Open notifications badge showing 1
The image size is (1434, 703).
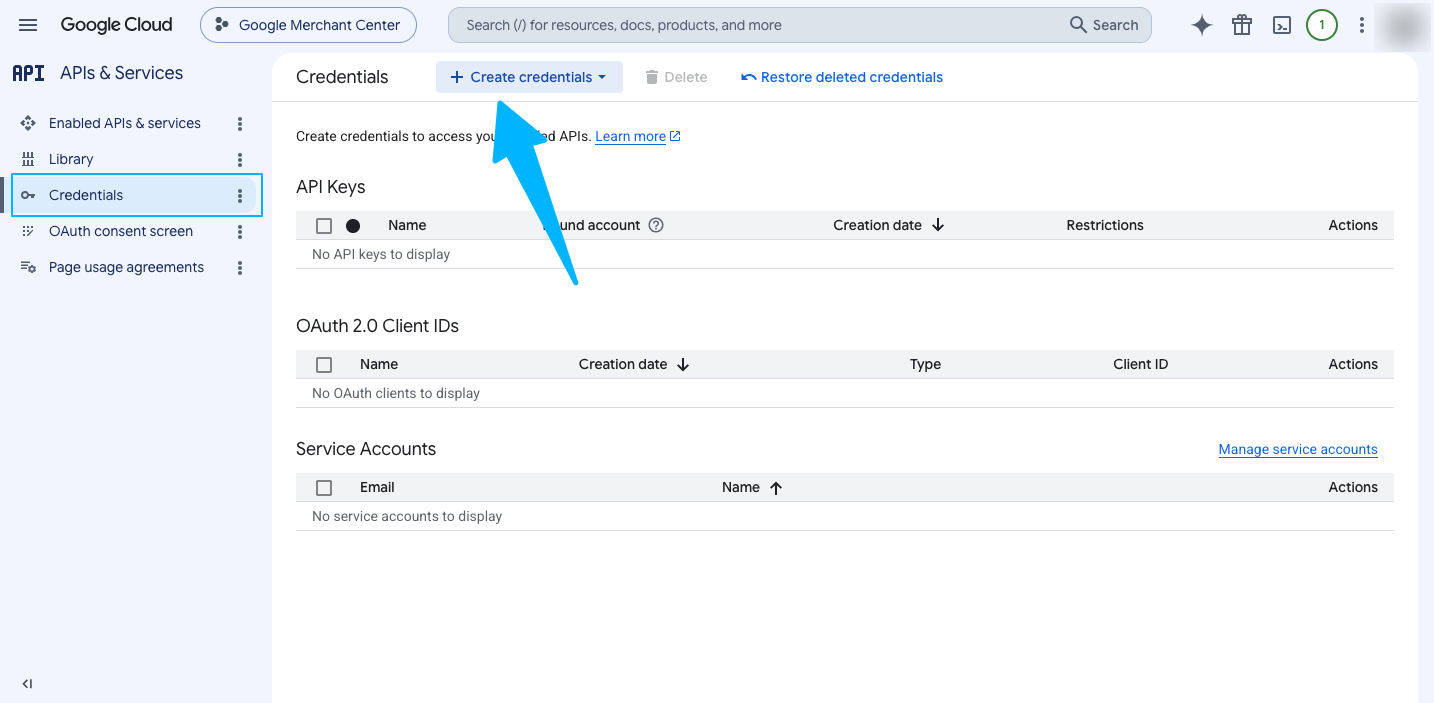(x=1322, y=25)
